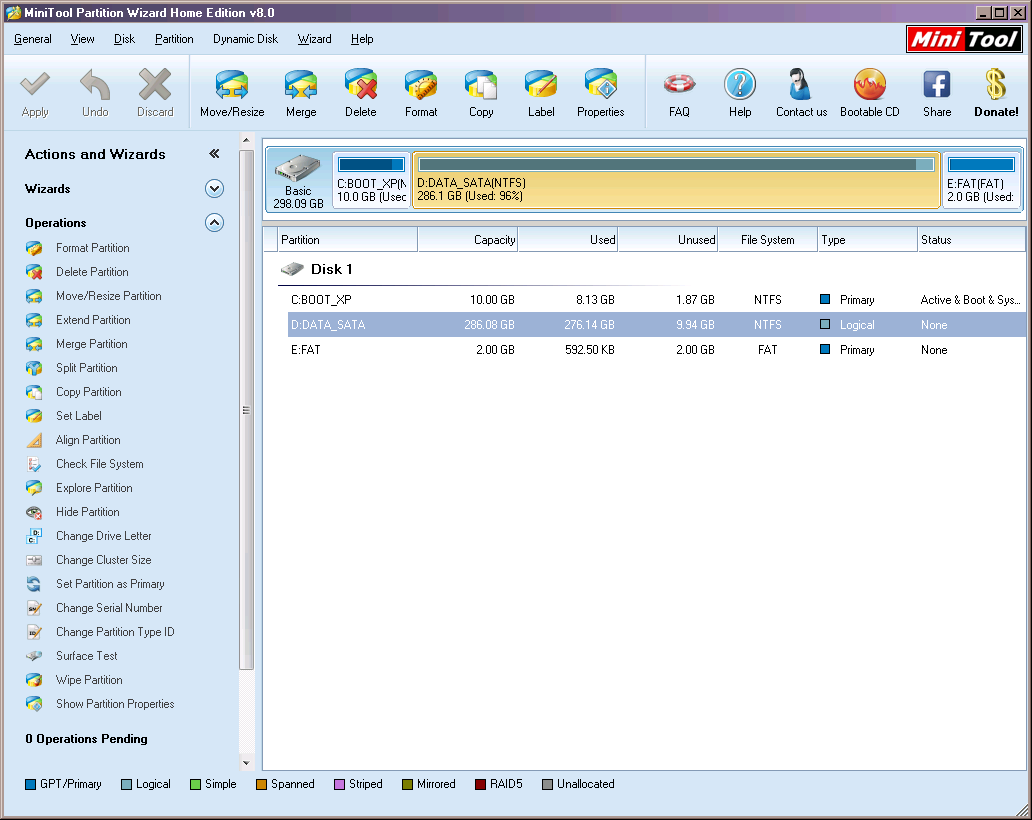Open the General menu
This screenshot has height=820, width=1032.
pyautogui.click(x=32, y=39)
